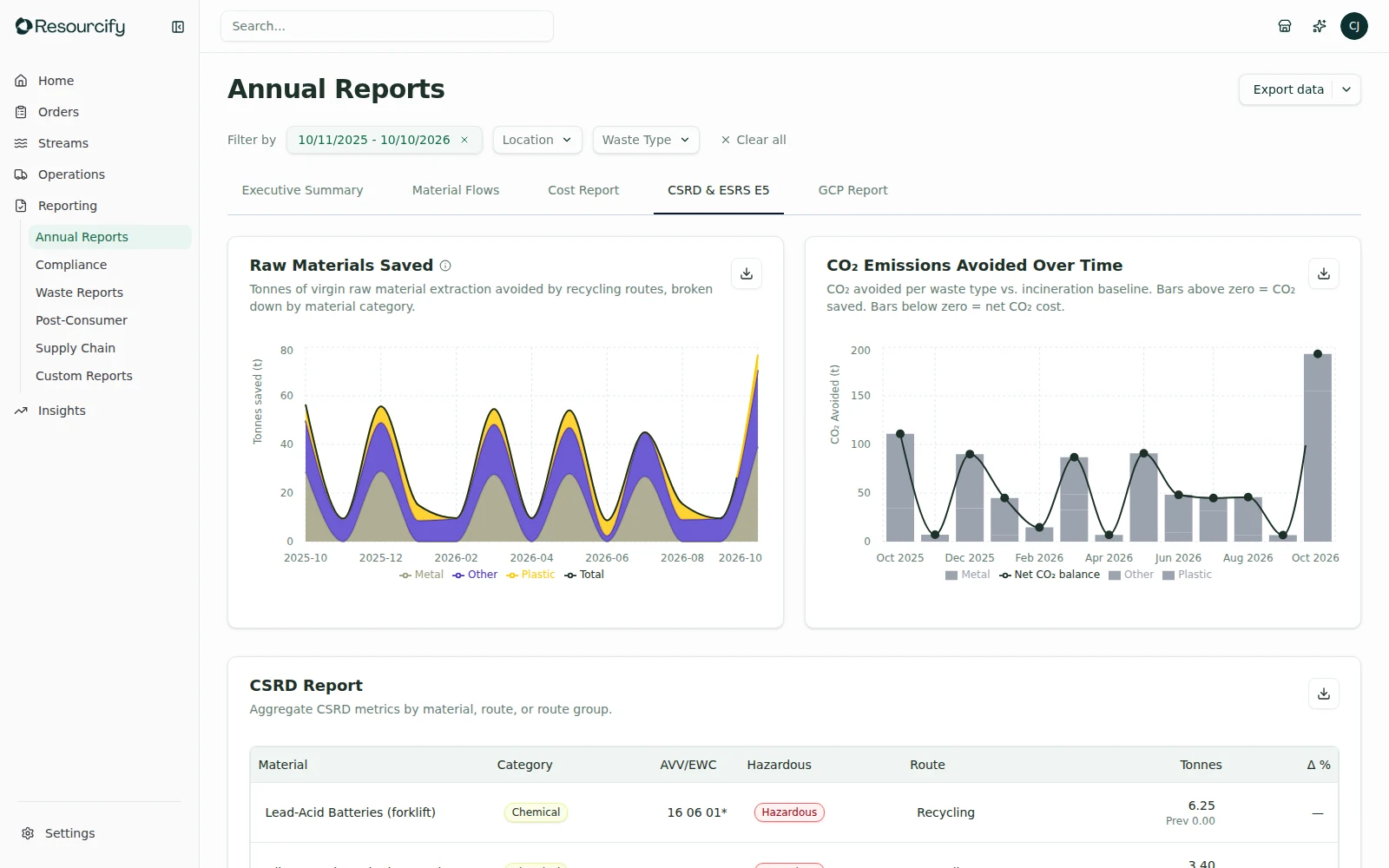Open the store icon in header
Screen dimensions: 1389x868
coord(1285,26)
